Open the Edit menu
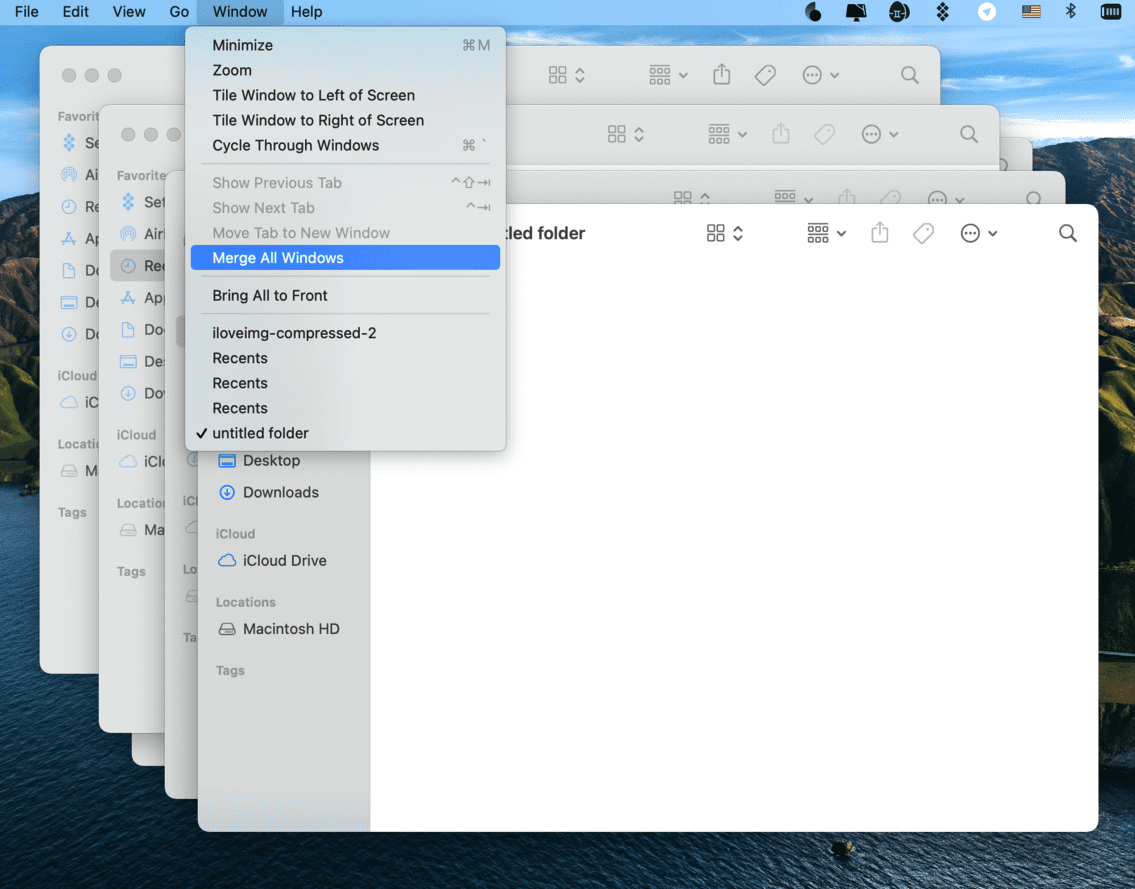 click(x=75, y=12)
